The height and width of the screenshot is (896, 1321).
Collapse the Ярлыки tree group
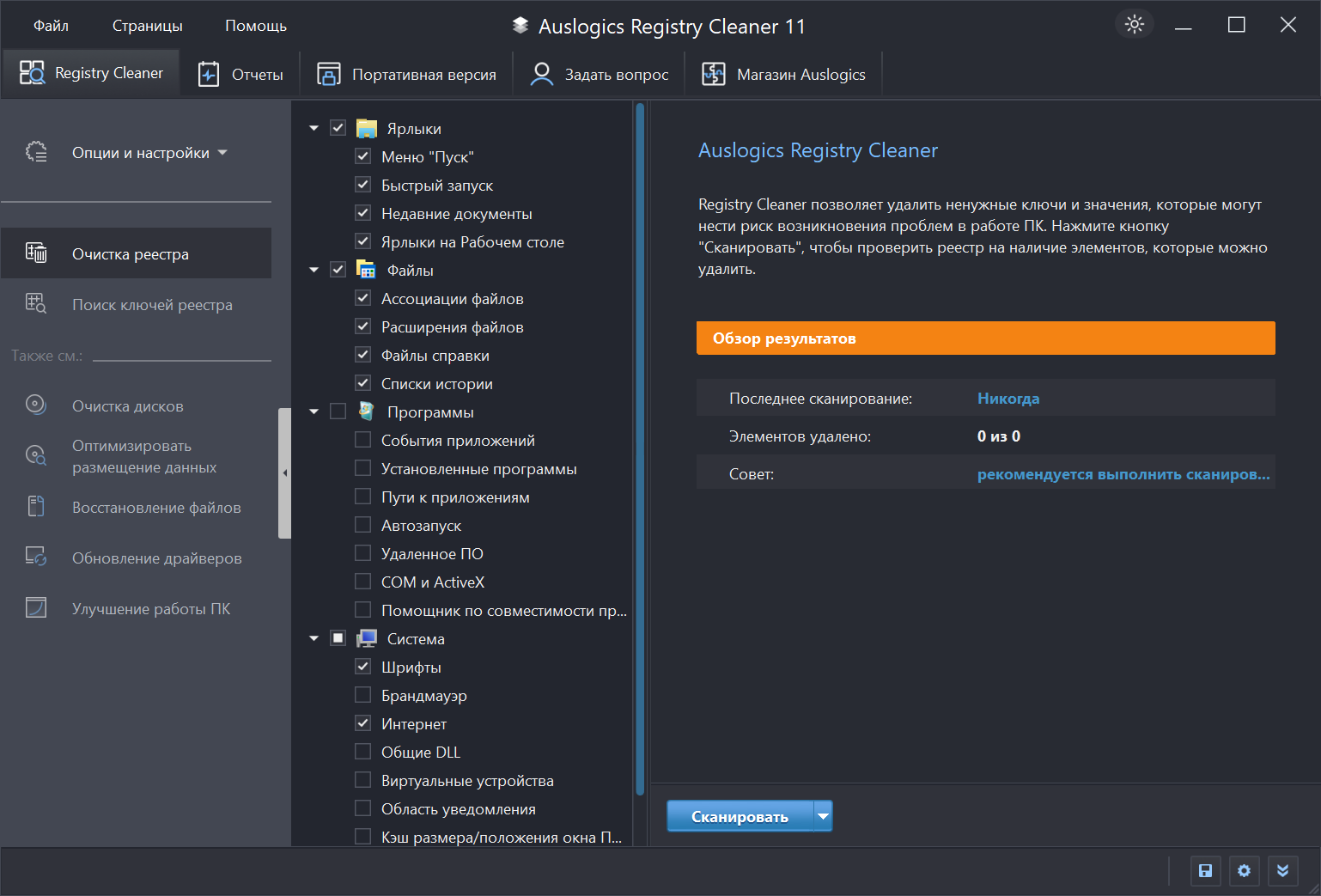point(314,128)
